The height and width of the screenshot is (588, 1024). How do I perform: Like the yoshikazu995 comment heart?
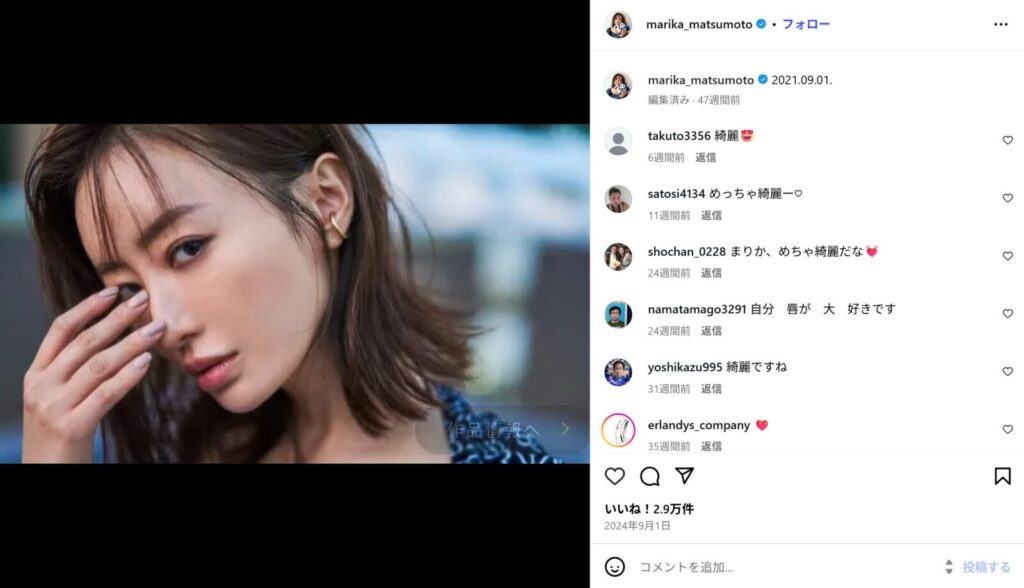tap(1008, 371)
